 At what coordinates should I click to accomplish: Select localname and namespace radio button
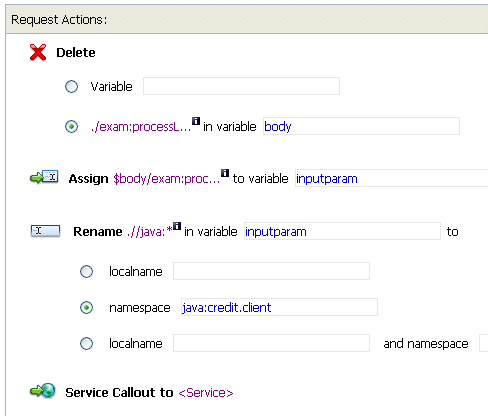tap(86, 343)
